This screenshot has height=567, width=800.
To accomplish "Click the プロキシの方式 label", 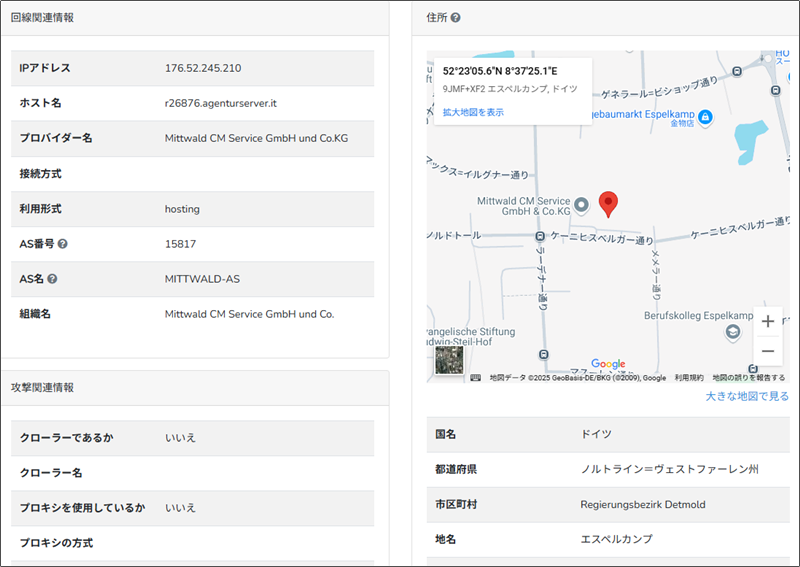I will [x=56, y=543].
